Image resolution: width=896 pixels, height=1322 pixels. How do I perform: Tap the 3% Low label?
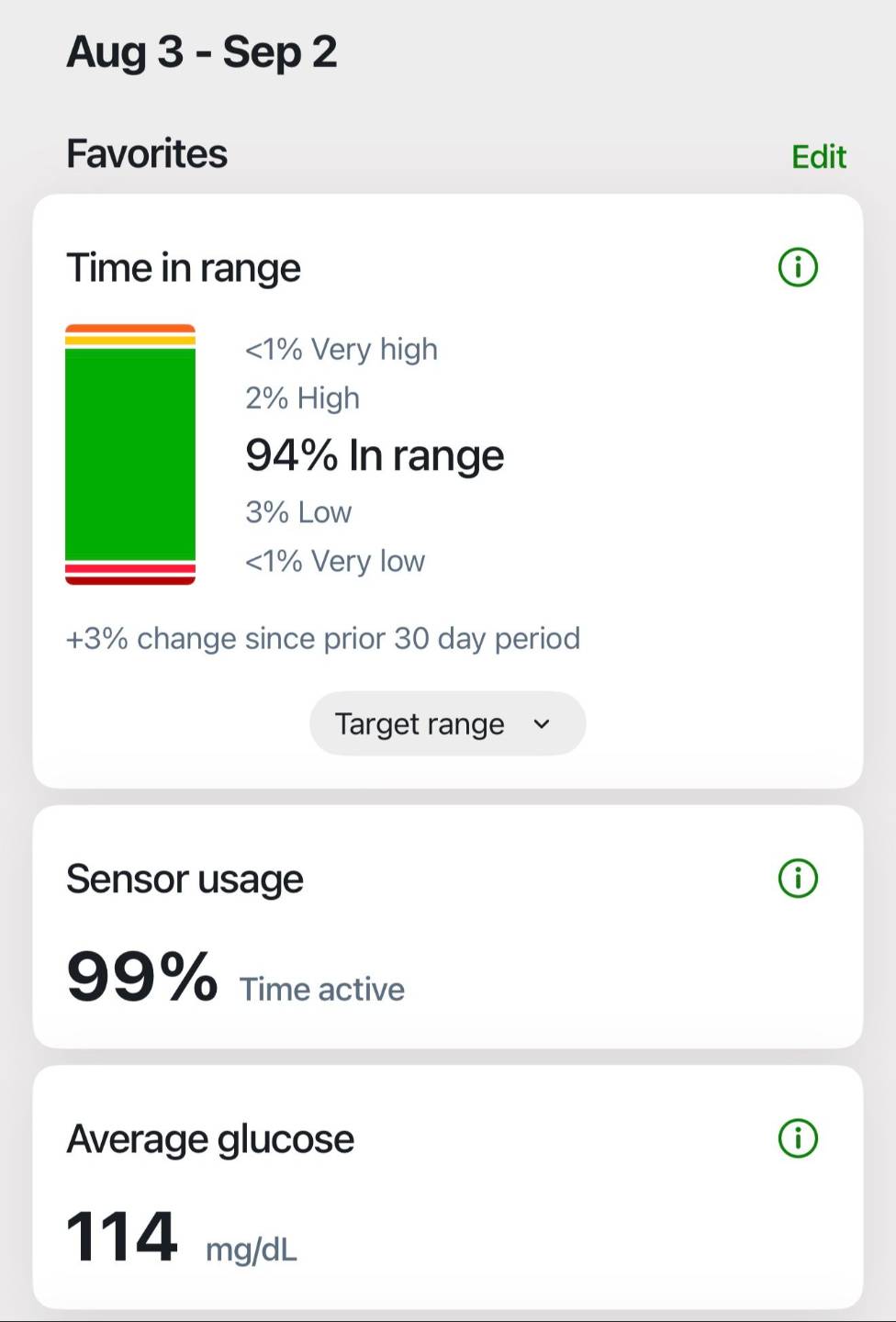298,511
